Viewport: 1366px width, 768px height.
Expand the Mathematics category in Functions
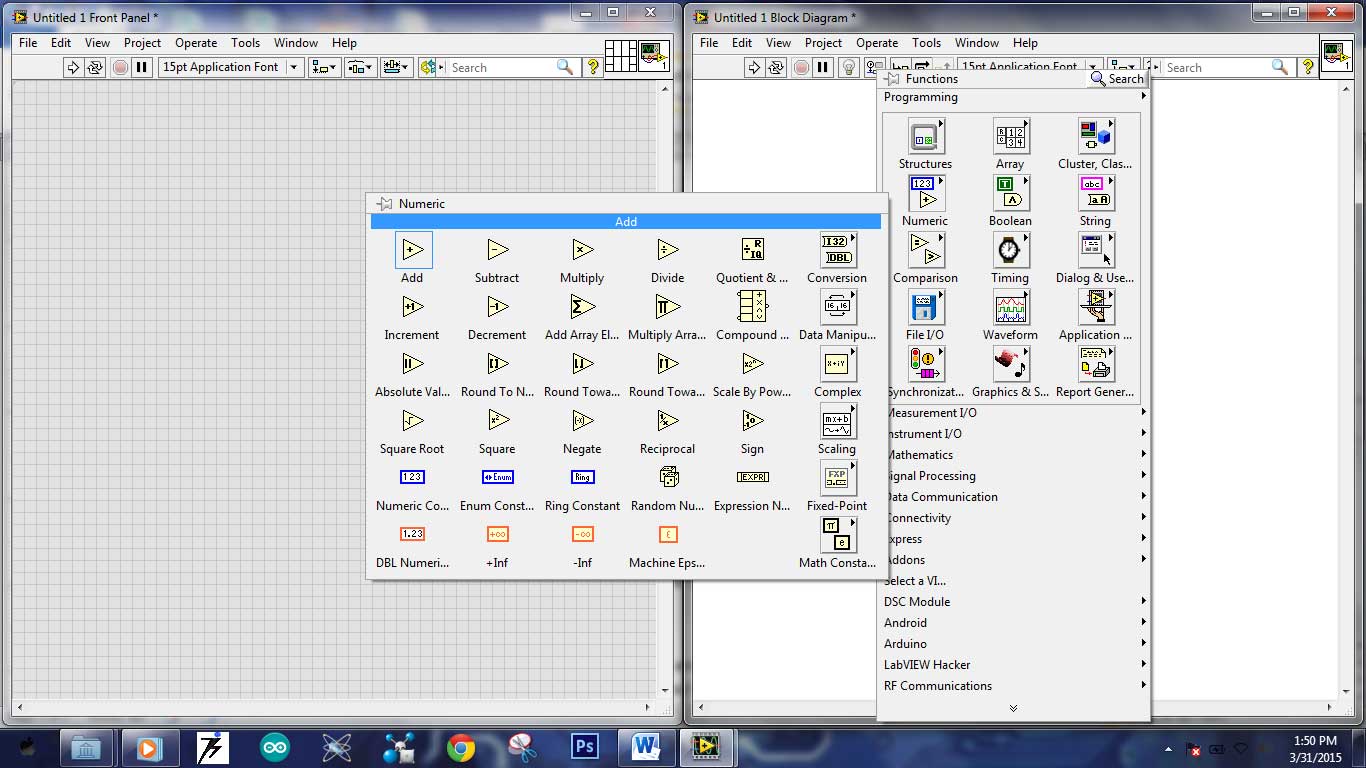(1014, 455)
